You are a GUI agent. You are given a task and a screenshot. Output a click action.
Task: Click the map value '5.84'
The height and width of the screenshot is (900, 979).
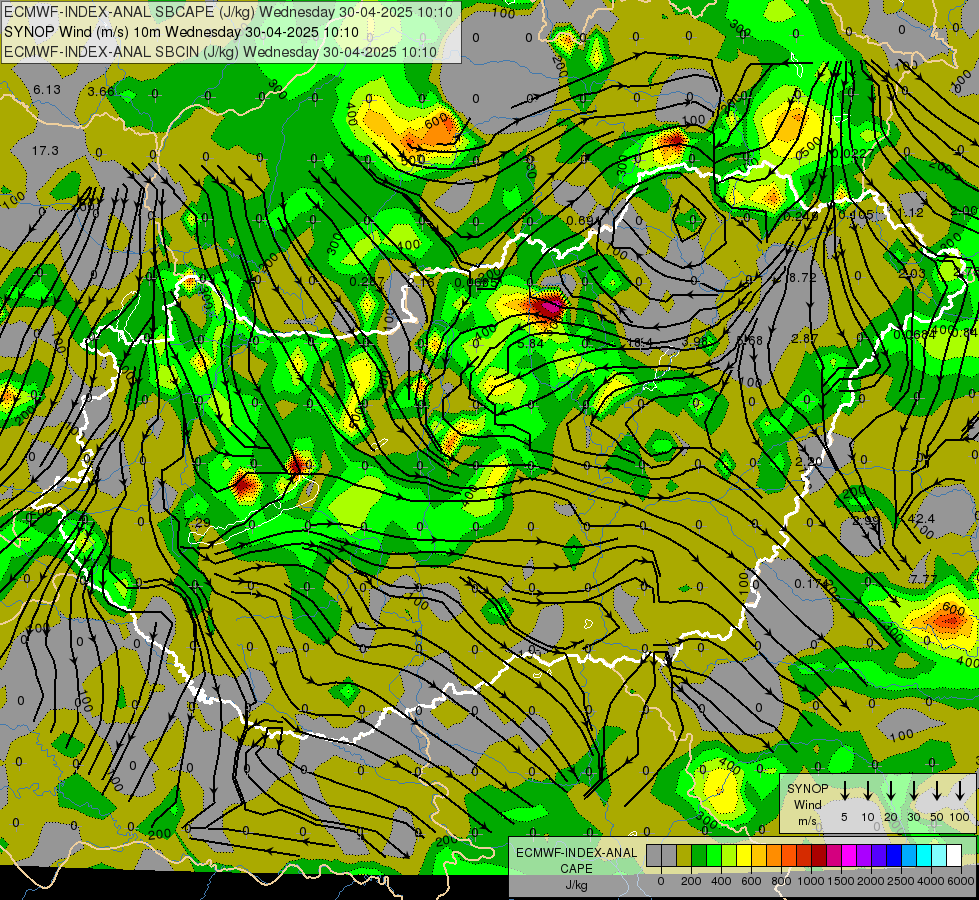pos(531,343)
